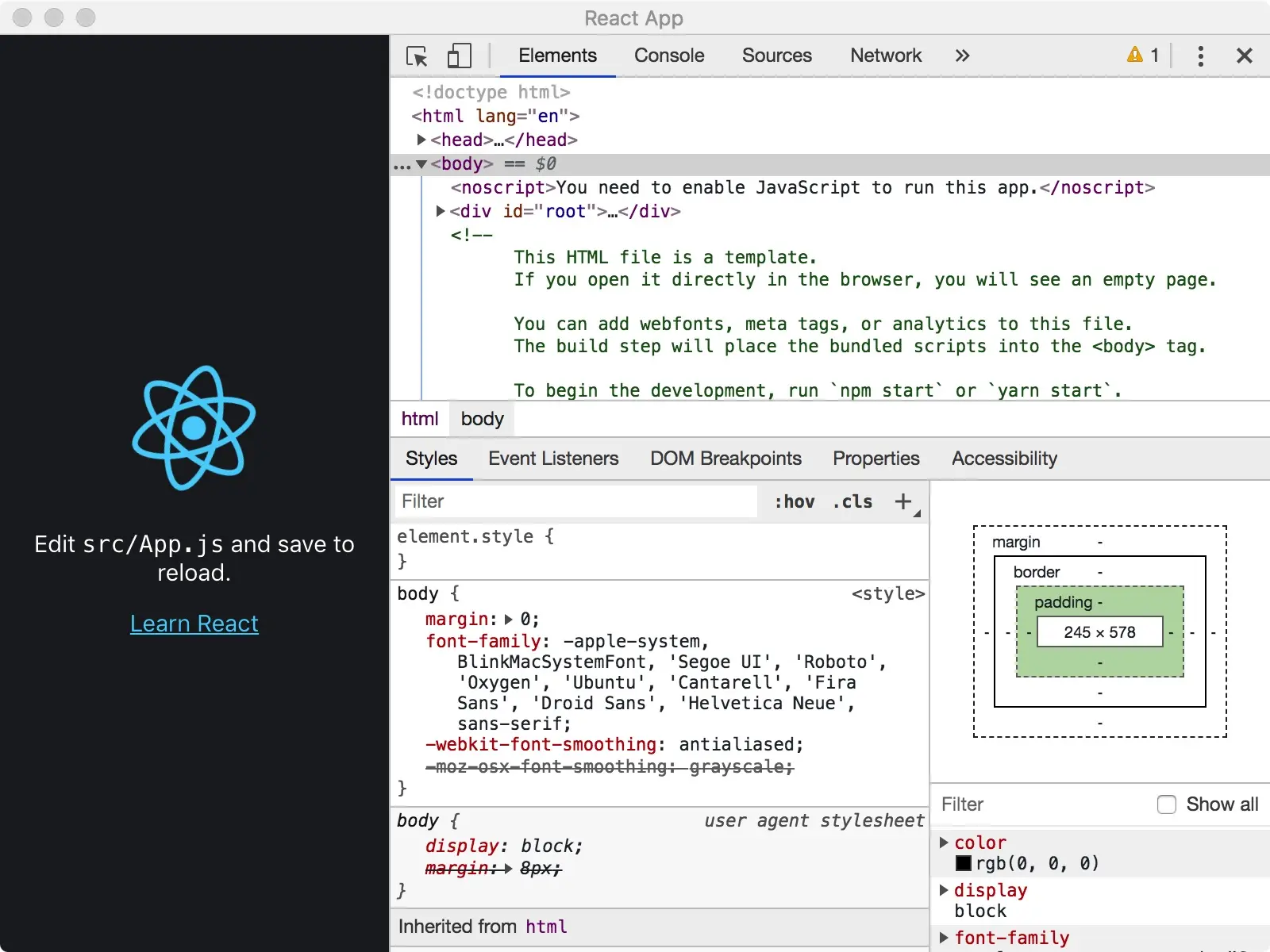Select html in the breadcrumb bar
1270x952 pixels.
[420, 419]
